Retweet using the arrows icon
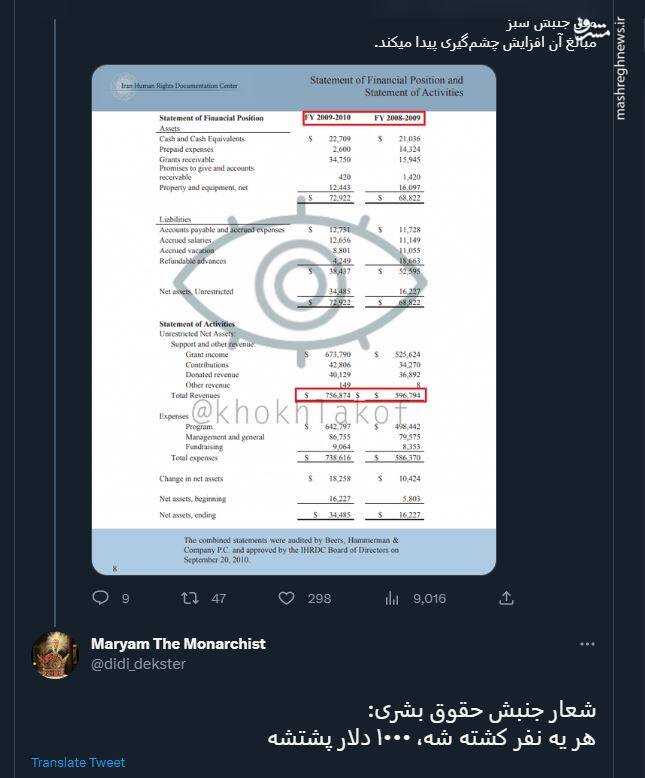 pyautogui.click(x=186, y=598)
